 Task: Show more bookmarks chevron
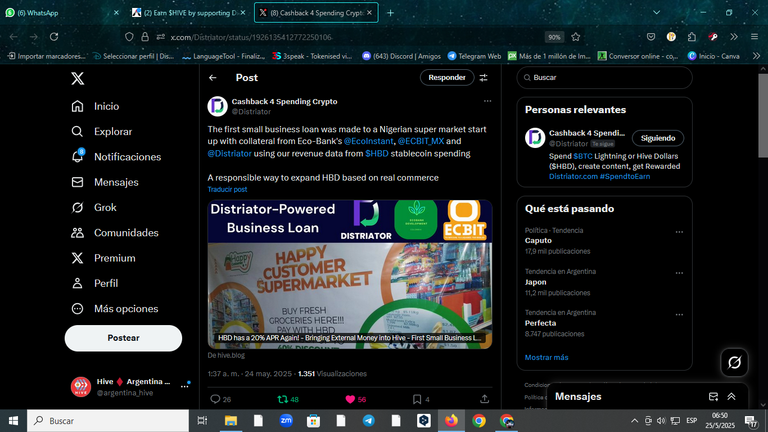[x=756, y=56]
